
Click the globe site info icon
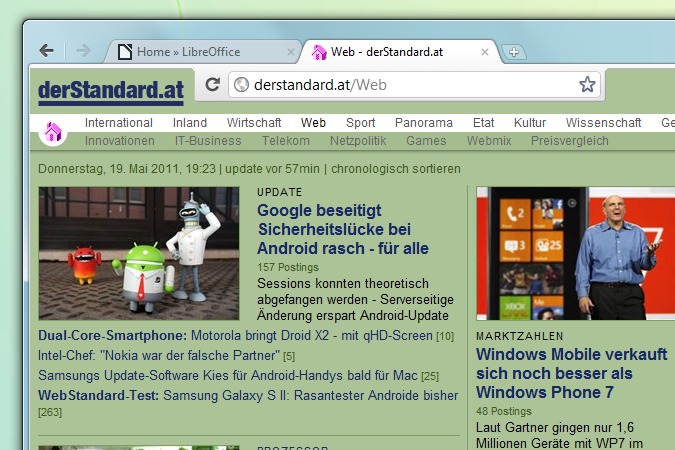[242, 84]
